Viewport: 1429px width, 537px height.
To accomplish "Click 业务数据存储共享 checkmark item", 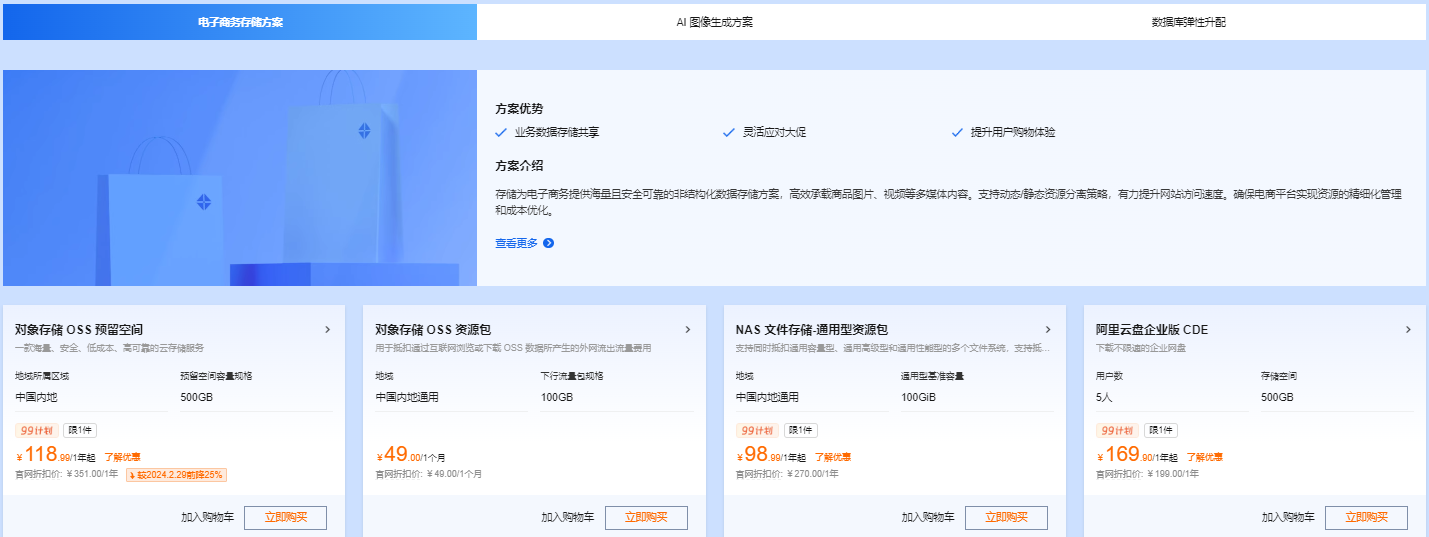I will pos(548,132).
